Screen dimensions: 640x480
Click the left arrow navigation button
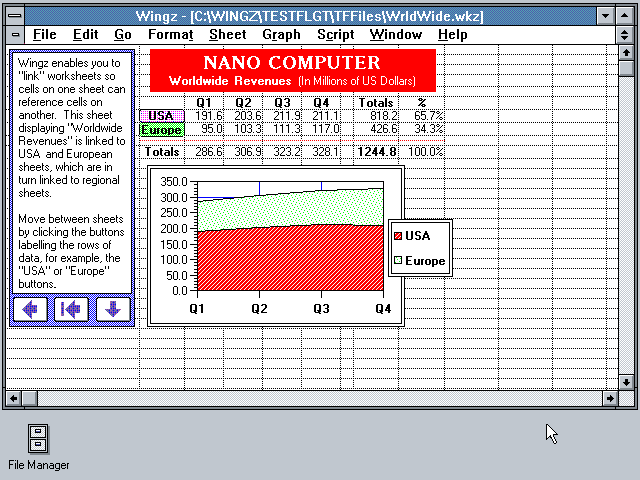(x=31, y=309)
